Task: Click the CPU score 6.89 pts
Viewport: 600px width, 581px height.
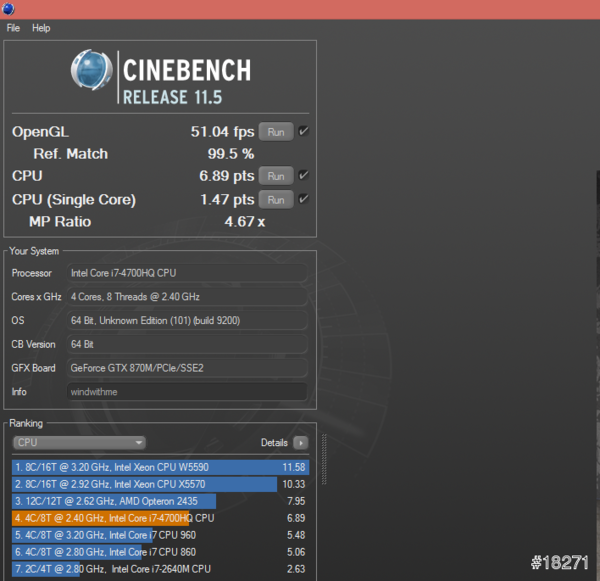Action: coord(227,176)
